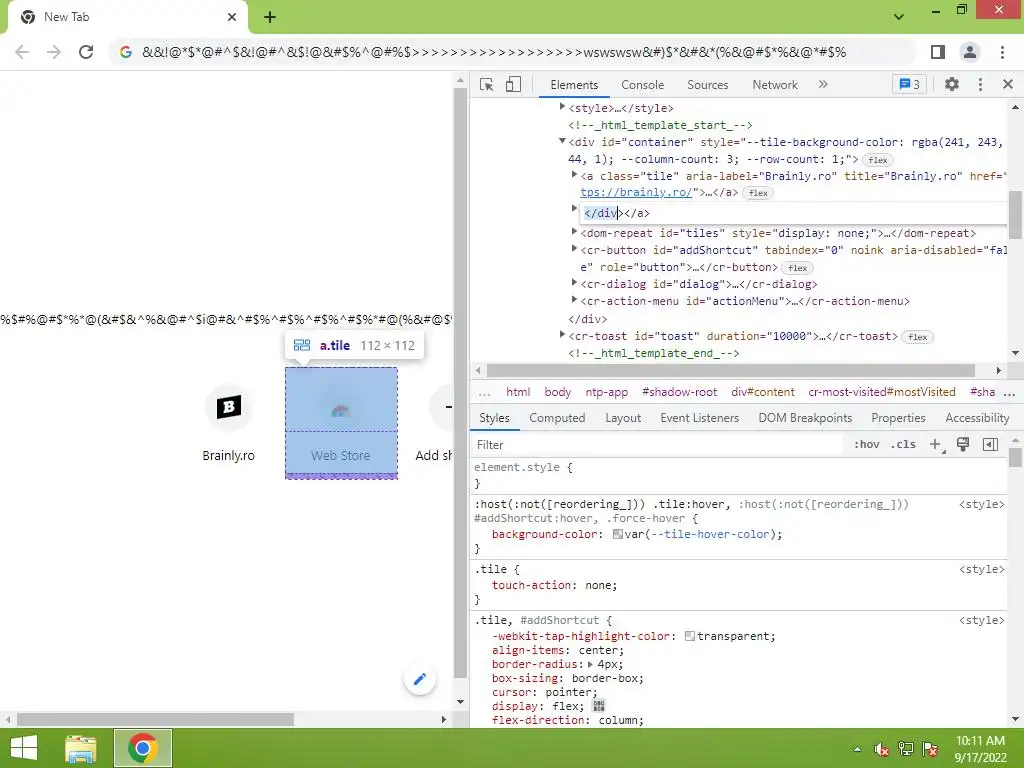Open the Event Listeners tab
Image resolution: width=1024 pixels, height=768 pixels.
(699, 418)
